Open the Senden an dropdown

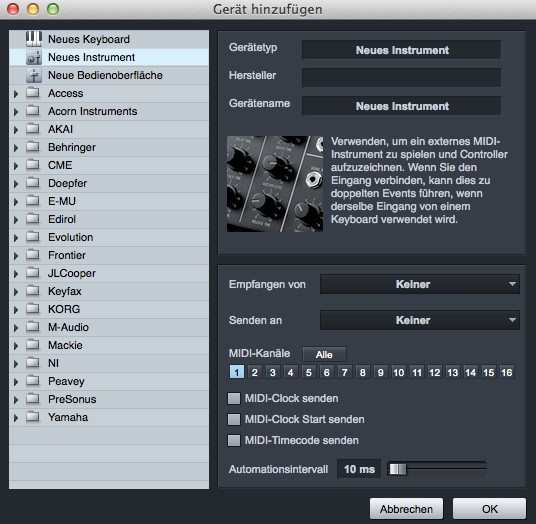pos(420,320)
